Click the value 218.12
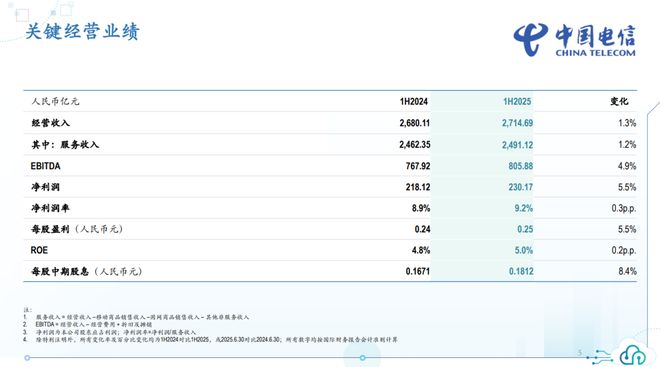 [x=418, y=187]
